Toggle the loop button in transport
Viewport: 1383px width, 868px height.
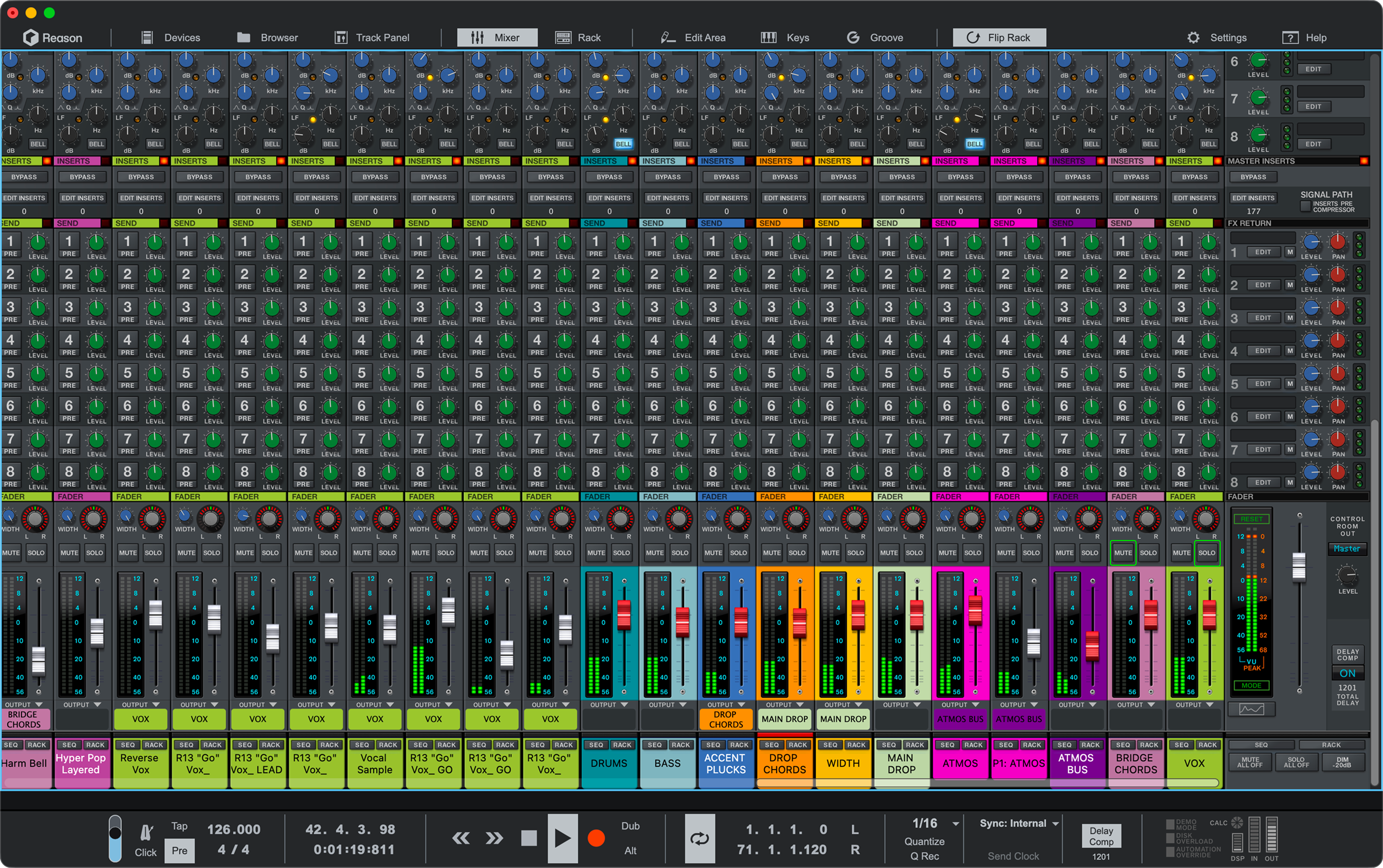pyautogui.click(x=699, y=839)
